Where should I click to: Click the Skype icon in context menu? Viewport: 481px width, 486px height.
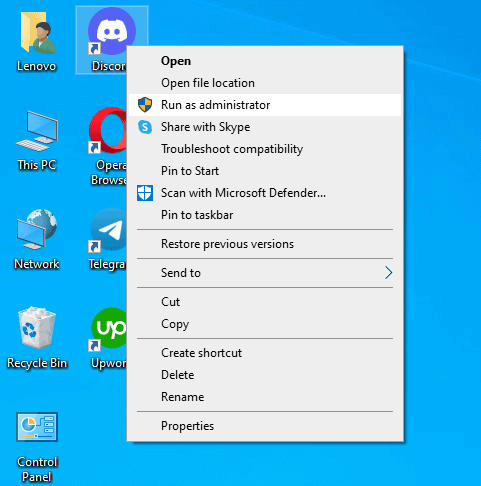pos(145,127)
